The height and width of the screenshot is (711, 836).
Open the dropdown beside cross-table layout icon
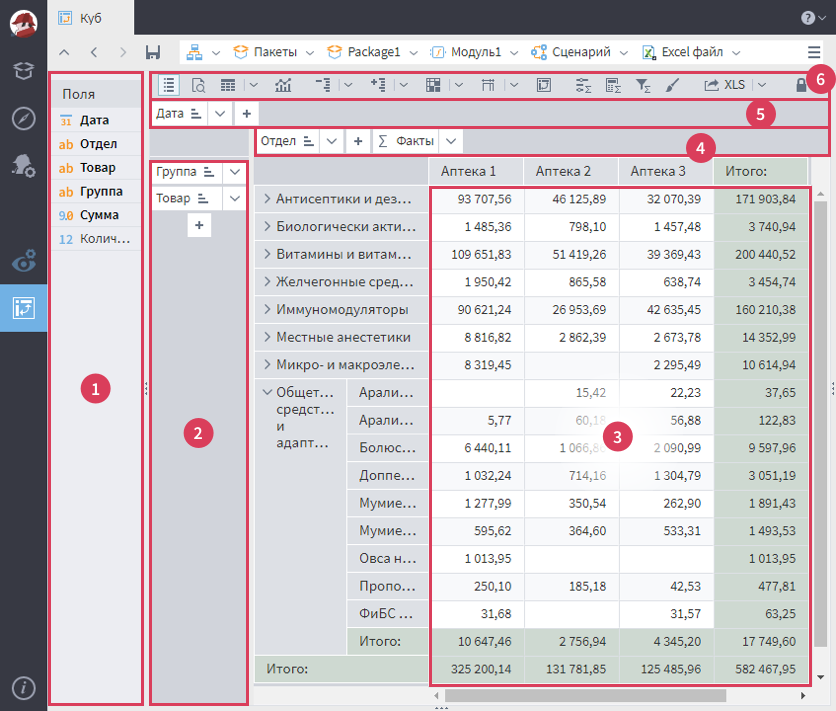click(x=459, y=85)
